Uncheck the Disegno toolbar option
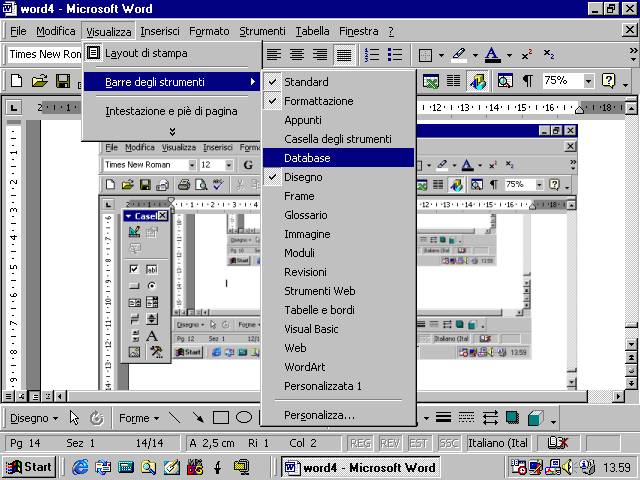This screenshot has width=640, height=480. coord(338,177)
